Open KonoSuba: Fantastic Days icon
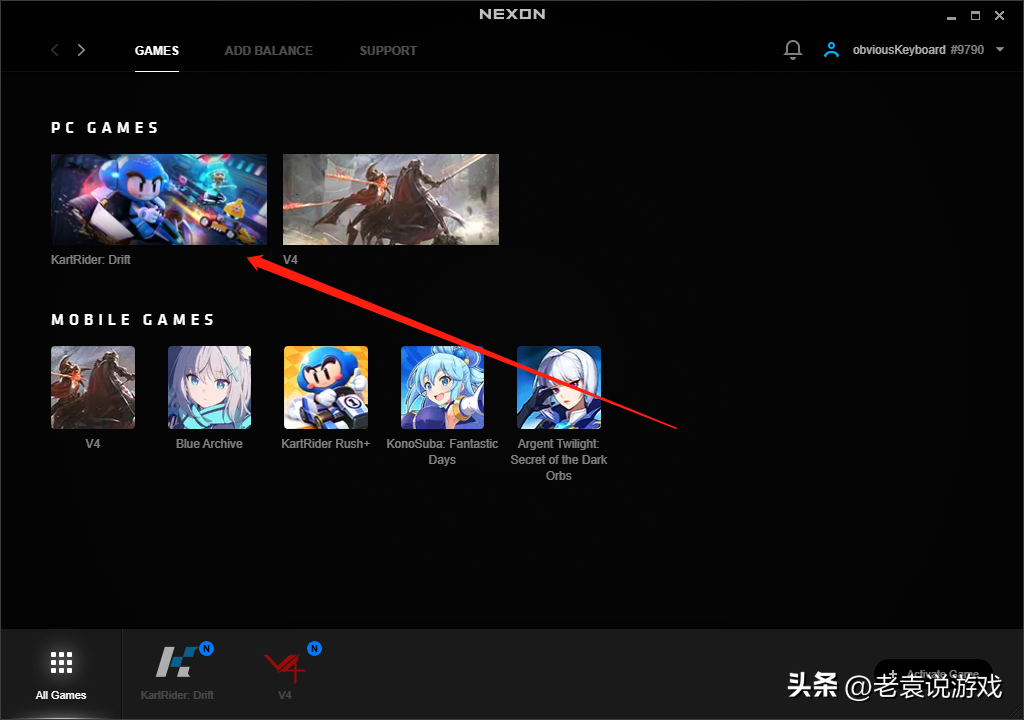Screen dimensions: 1024x720 click(442, 388)
